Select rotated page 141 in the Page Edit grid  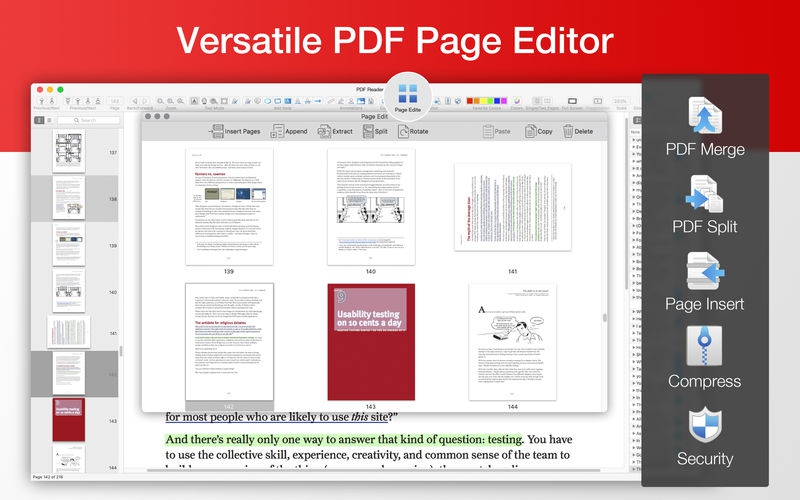[513, 207]
